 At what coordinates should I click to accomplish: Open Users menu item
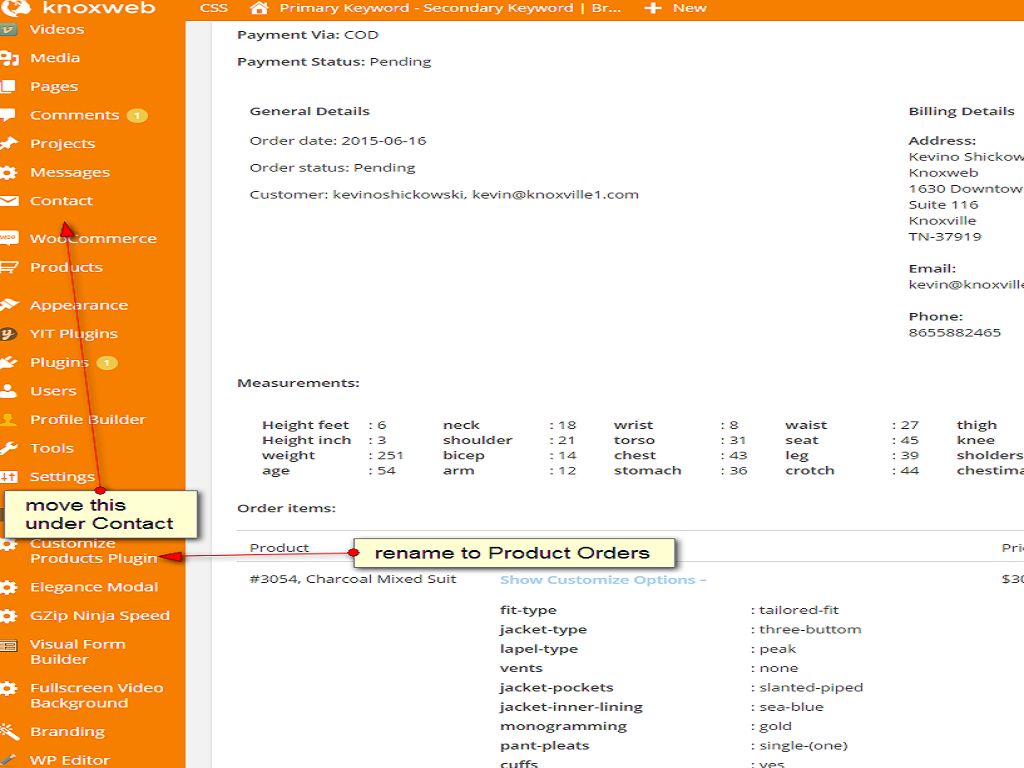pos(53,391)
